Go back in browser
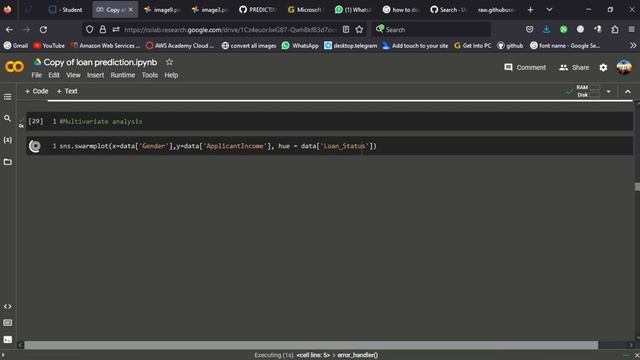 9,29
